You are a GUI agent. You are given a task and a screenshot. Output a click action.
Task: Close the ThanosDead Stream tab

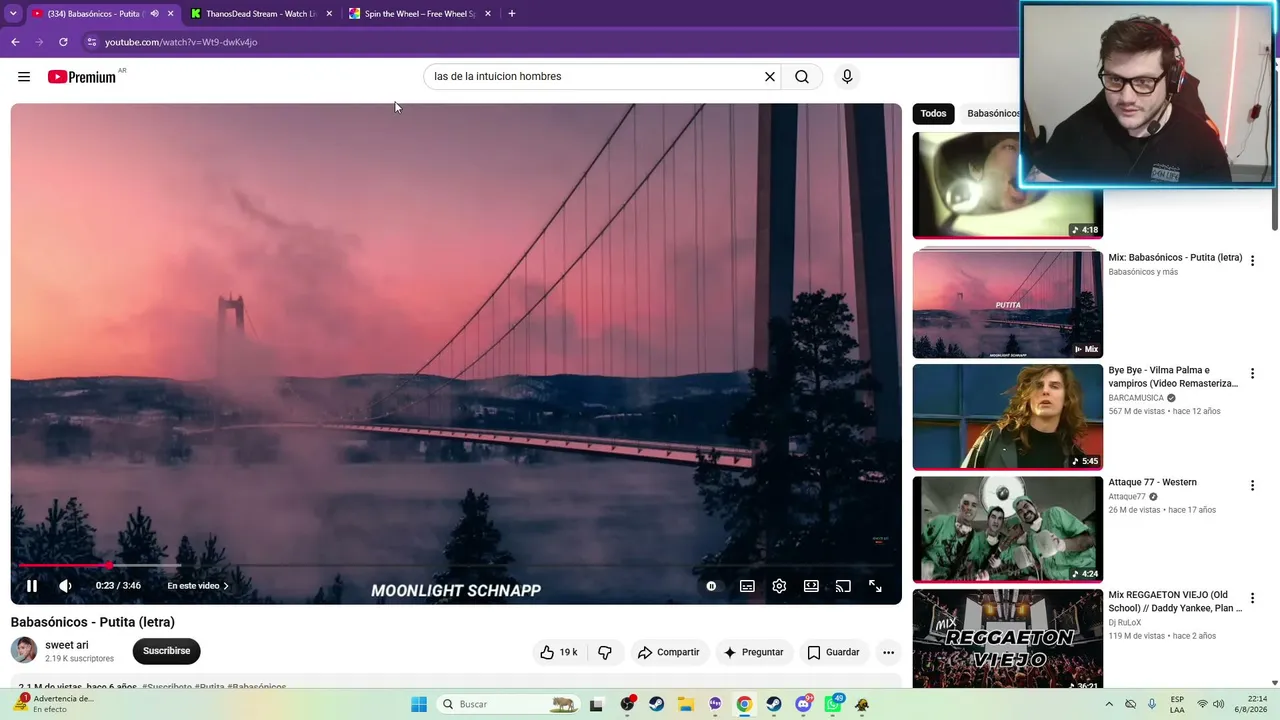[x=329, y=14]
